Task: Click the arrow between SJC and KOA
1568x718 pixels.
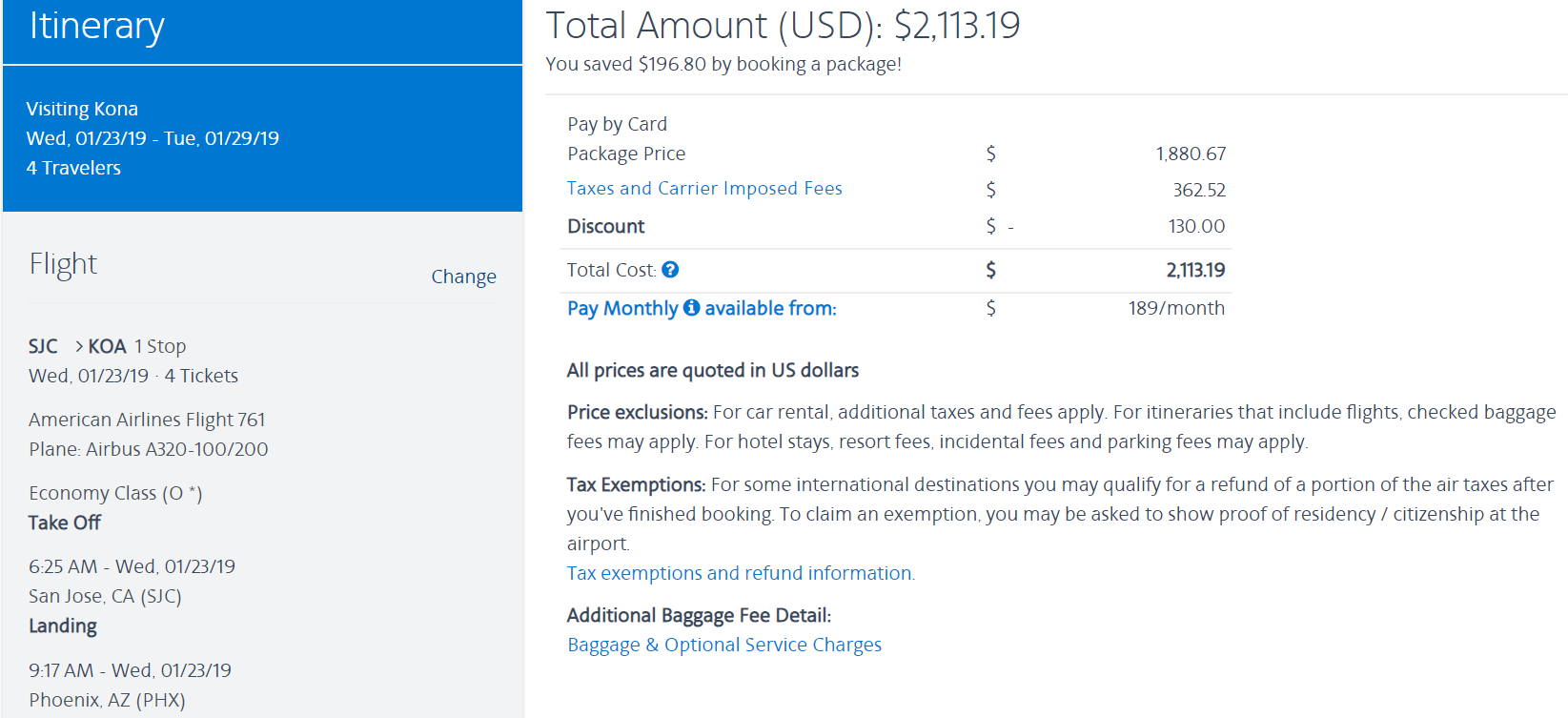Action: 79,346
